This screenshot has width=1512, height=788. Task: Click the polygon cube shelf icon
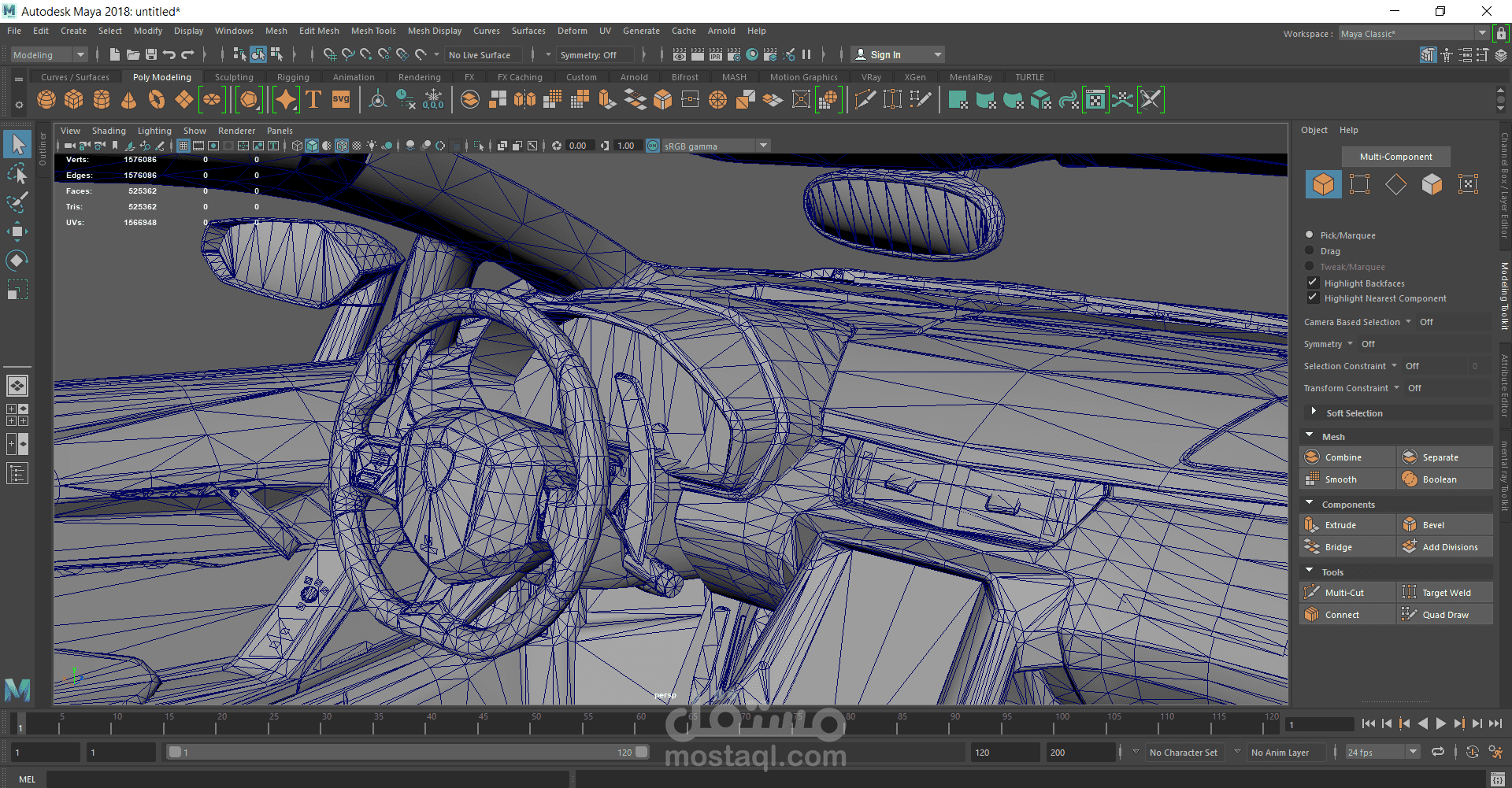(74, 100)
